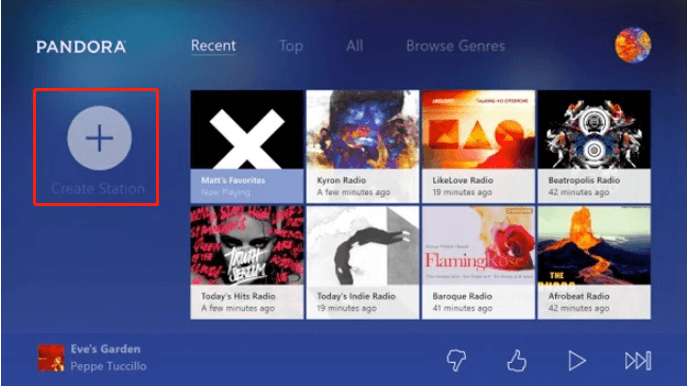Click the Beatropolis Radio label
This screenshot has width=688, height=387.
[584, 180]
